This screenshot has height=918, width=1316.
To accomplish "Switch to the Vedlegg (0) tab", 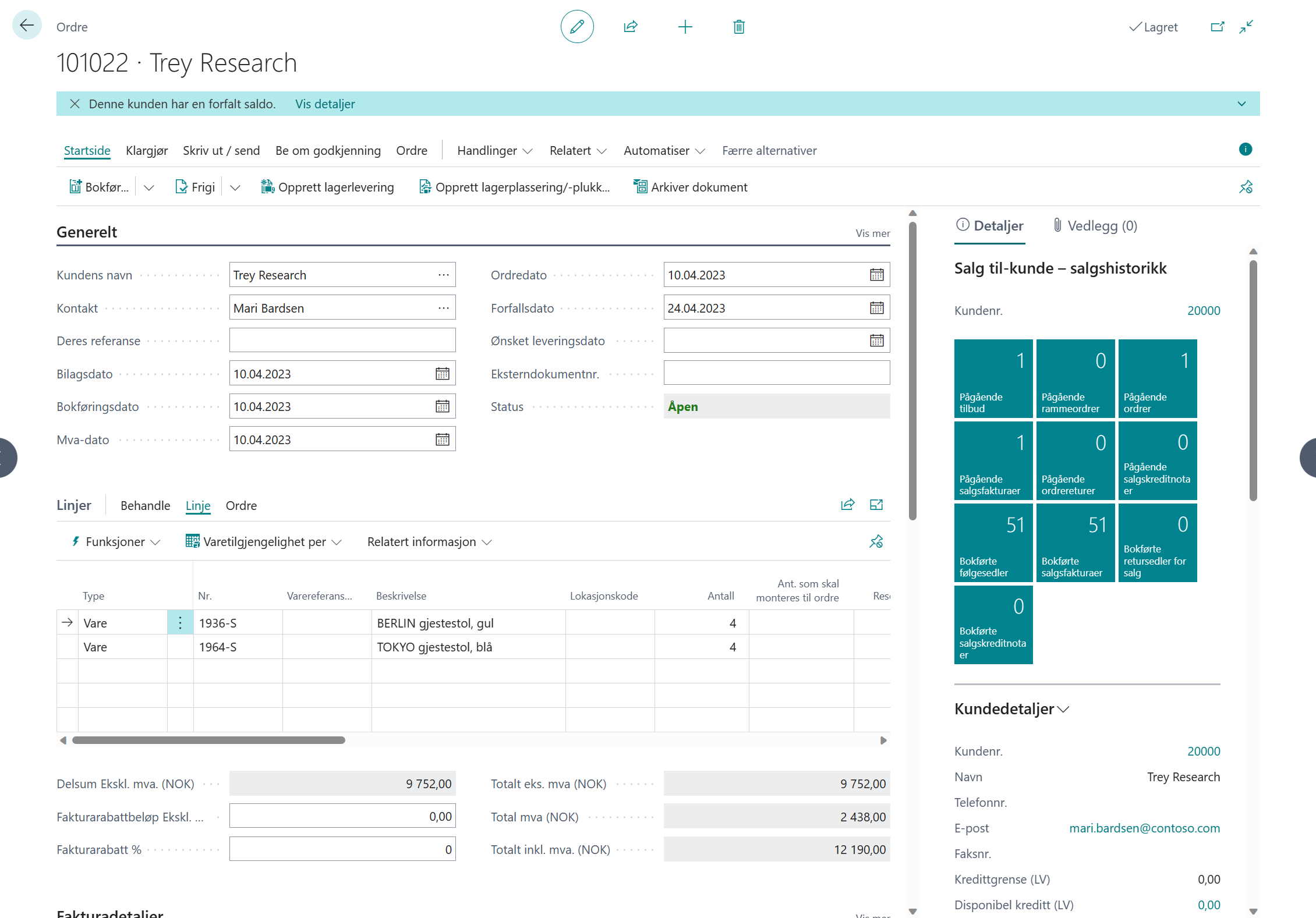I will pyautogui.click(x=1095, y=226).
